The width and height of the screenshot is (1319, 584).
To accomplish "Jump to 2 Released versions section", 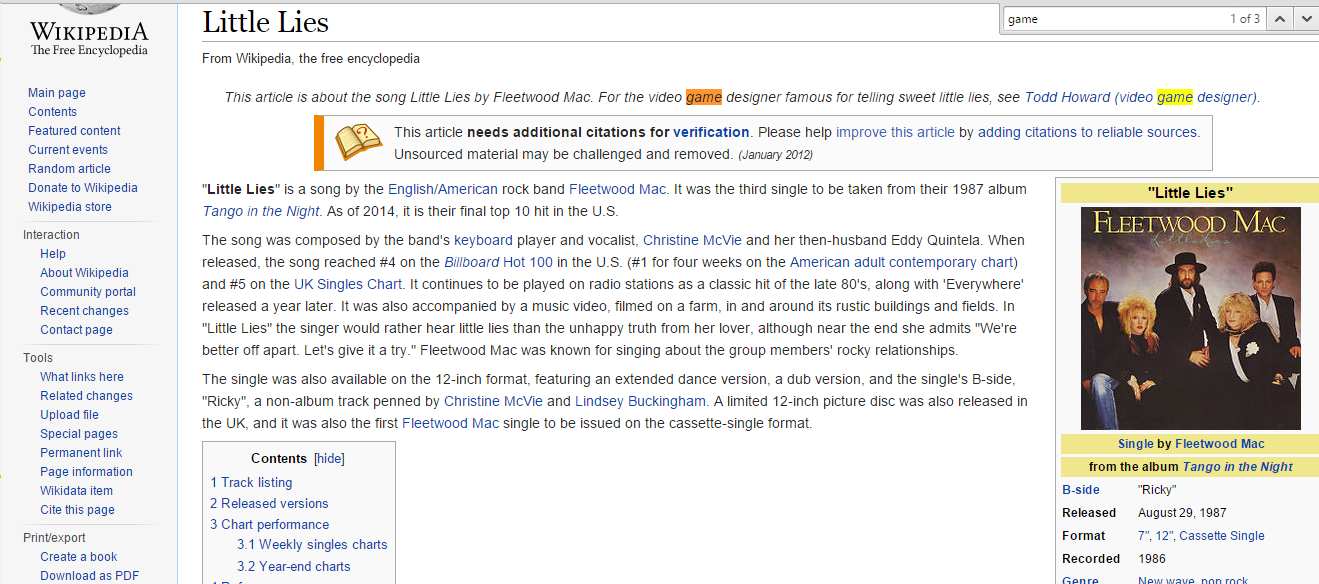I will (x=269, y=503).
